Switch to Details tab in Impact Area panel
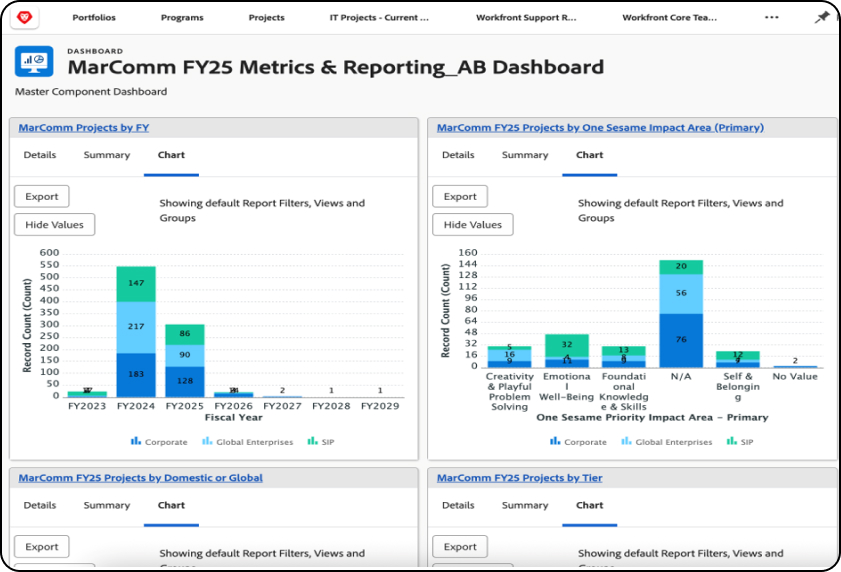Screen dimensions: 841x572 [x=458, y=155]
